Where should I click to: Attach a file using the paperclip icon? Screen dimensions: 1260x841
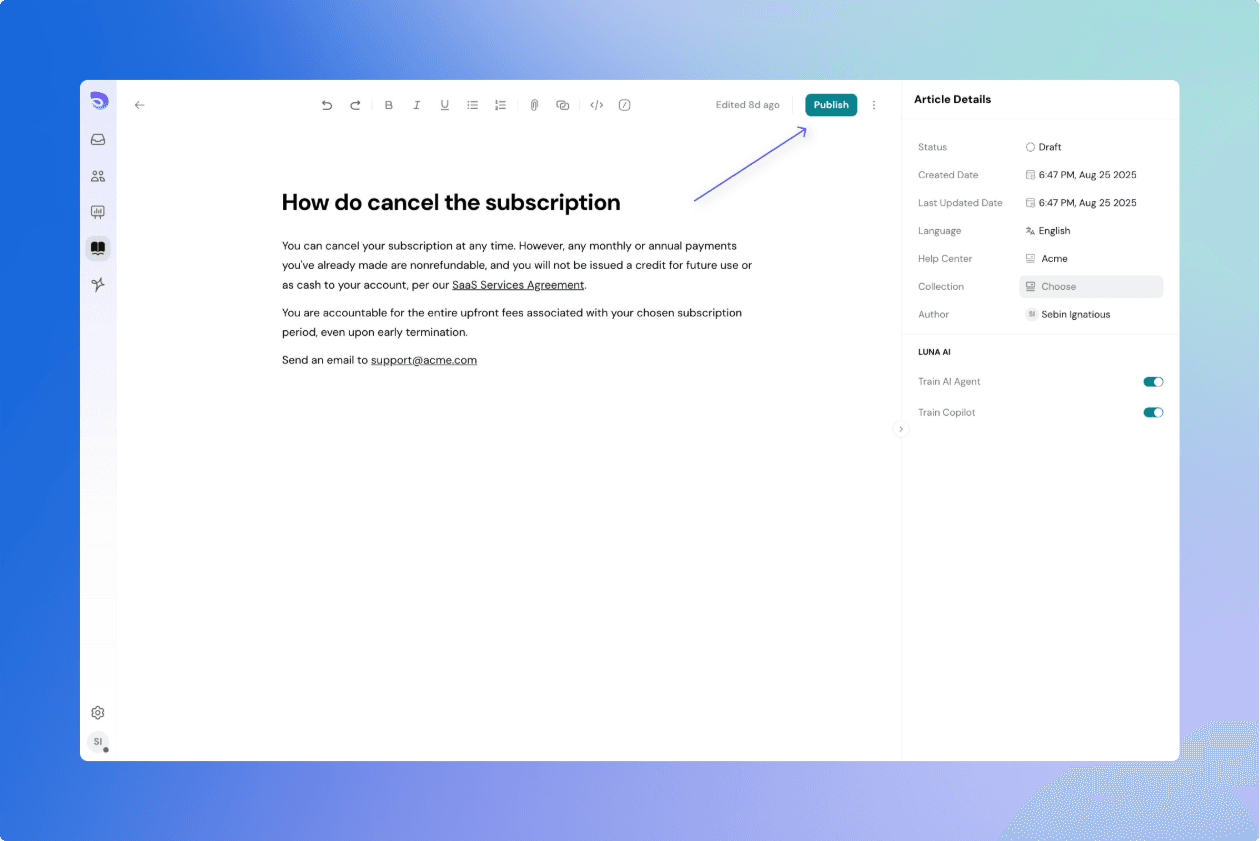click(533, 105)
